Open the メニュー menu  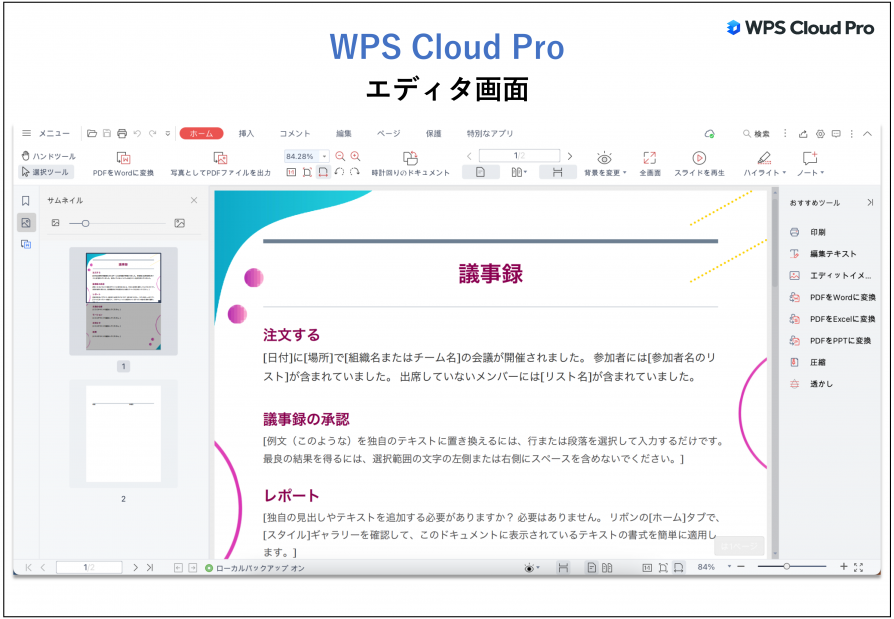click(45, 133)
